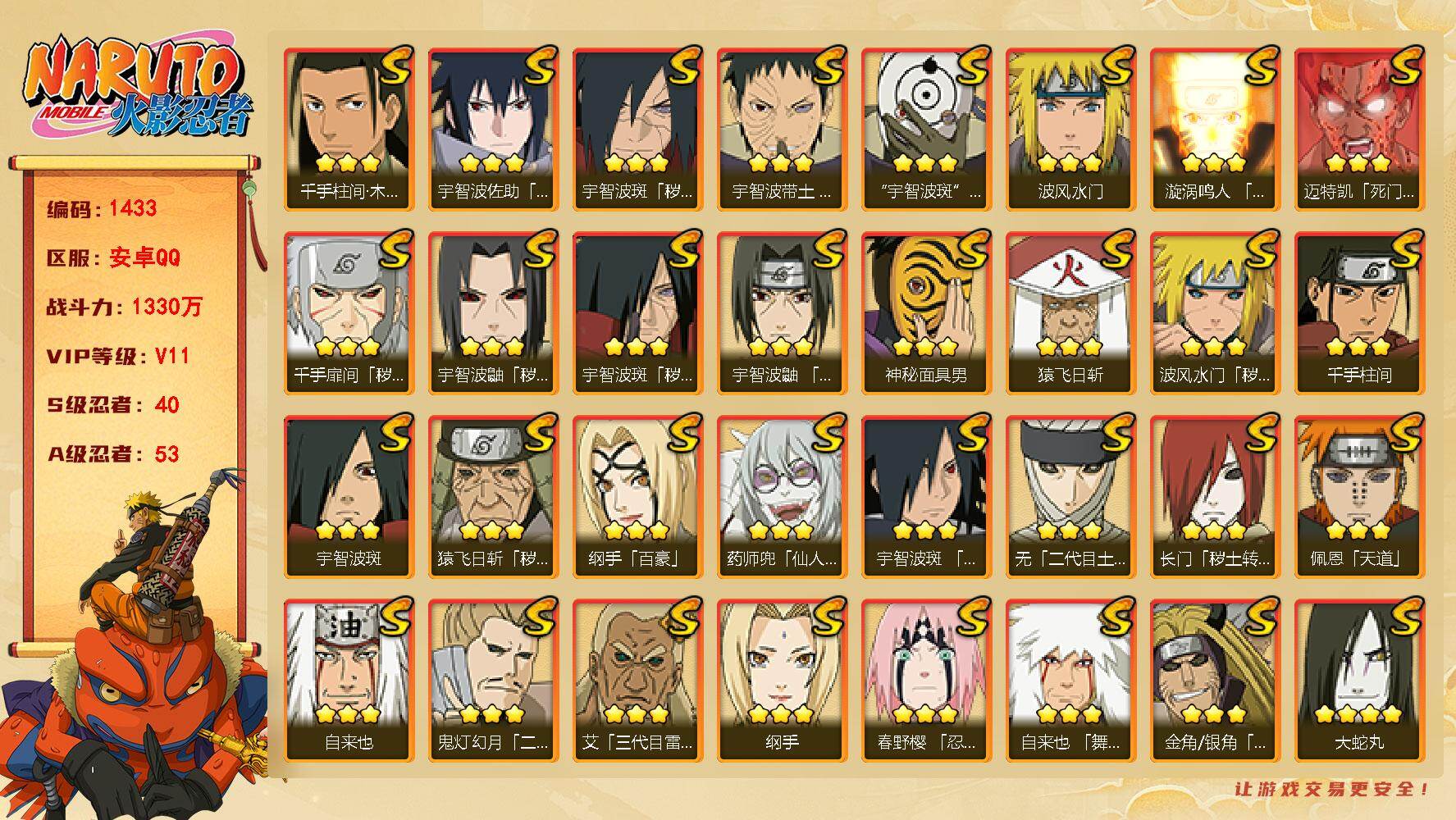Image resolution: width=1456 pixels, height=820 pixels.
Task: Select the 自来也 card with 油 headband
Action: 349,680
